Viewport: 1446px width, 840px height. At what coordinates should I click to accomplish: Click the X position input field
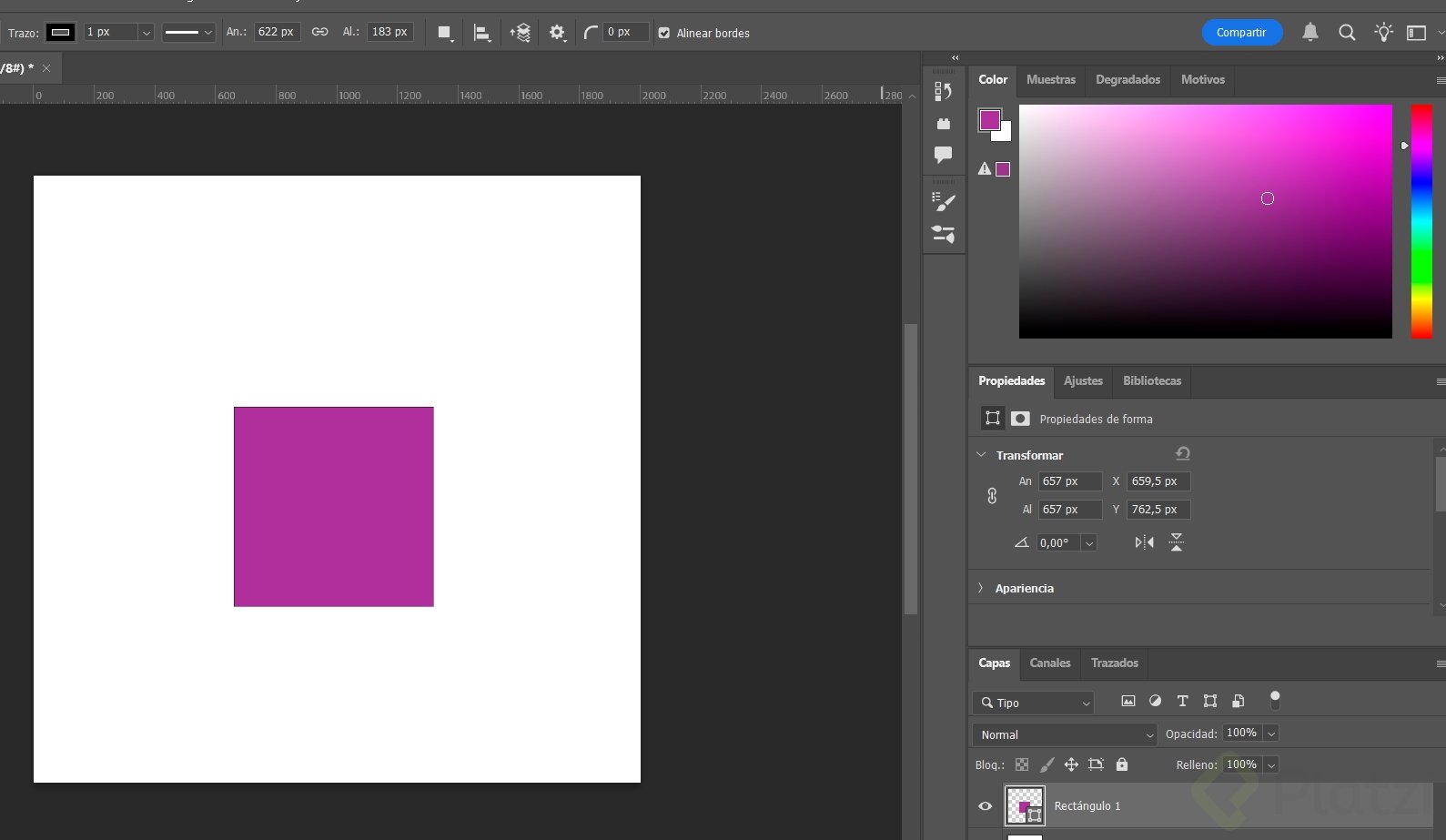tap(1158, 481)
